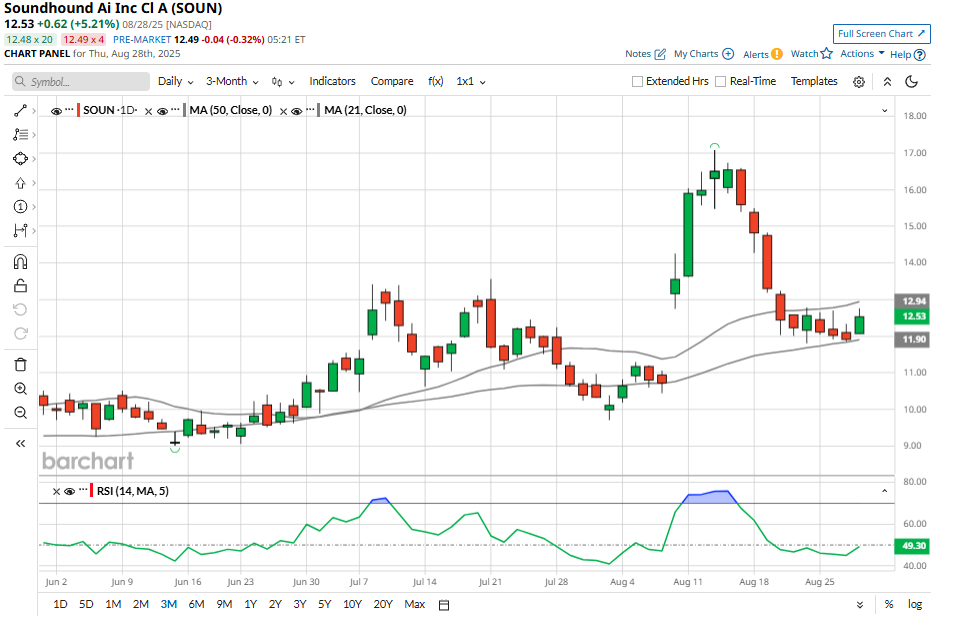Toggle the drawings lock

coord(20,286)
